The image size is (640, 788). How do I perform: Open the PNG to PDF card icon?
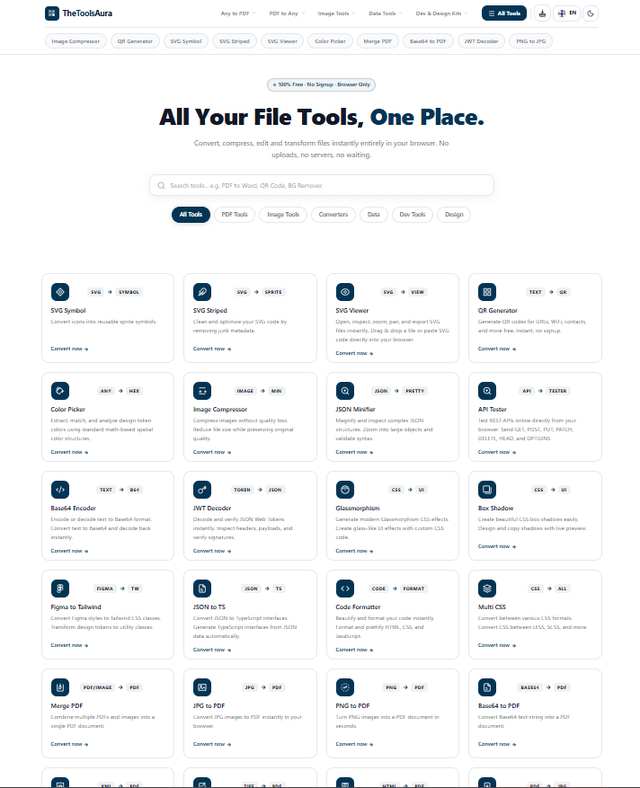345,687
